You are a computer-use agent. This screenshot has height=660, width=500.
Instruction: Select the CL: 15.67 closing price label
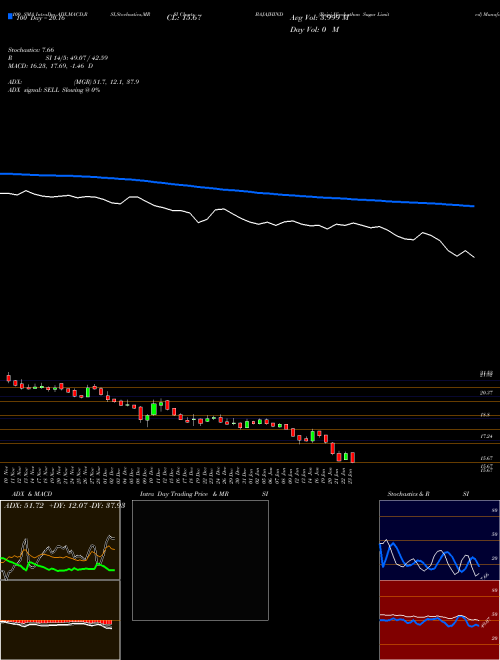pos(184,18)
